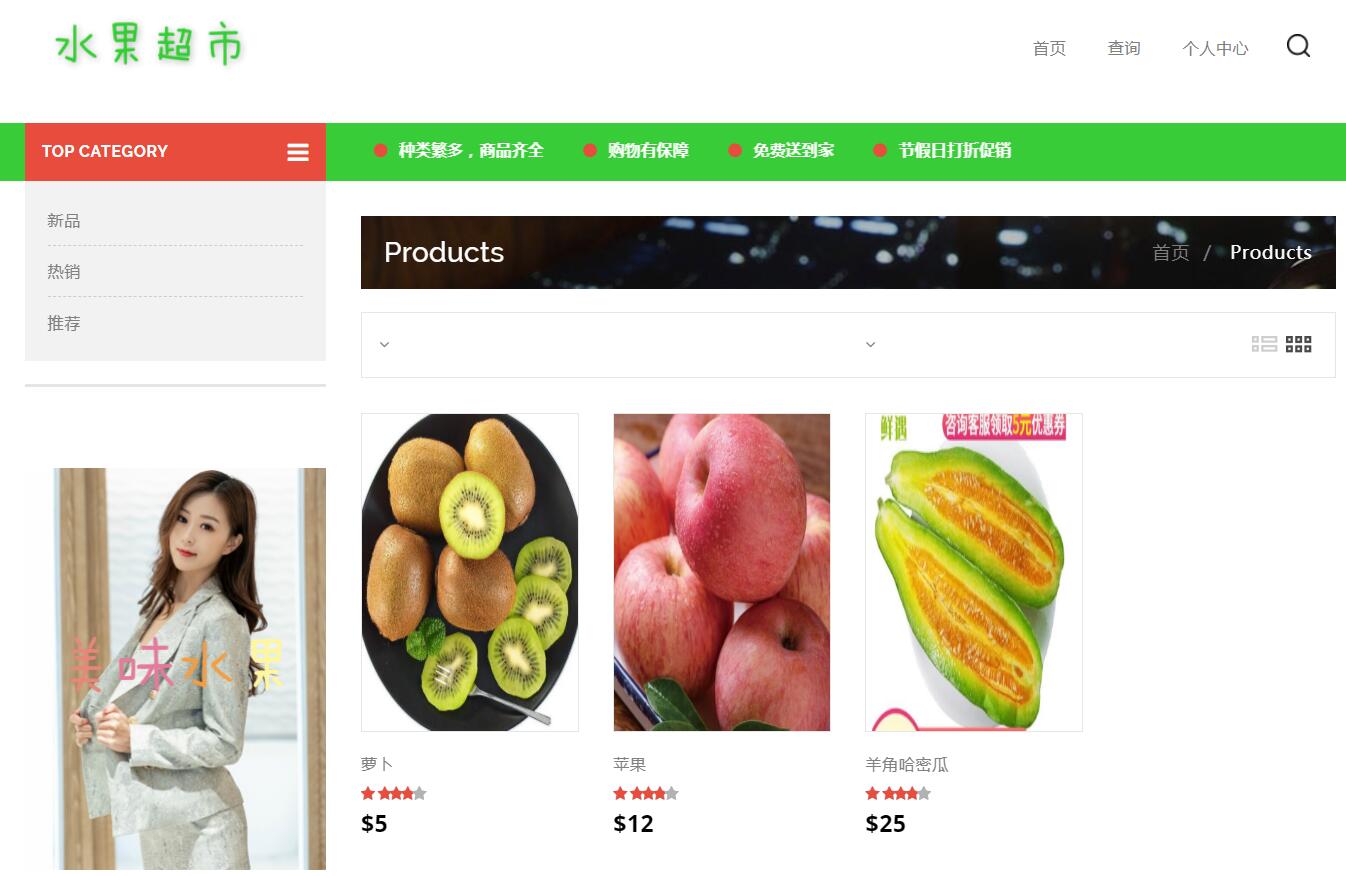Switch to grid view layout
The image size is (1346, 876).
pyautogui.click(x=1298, y=344)
